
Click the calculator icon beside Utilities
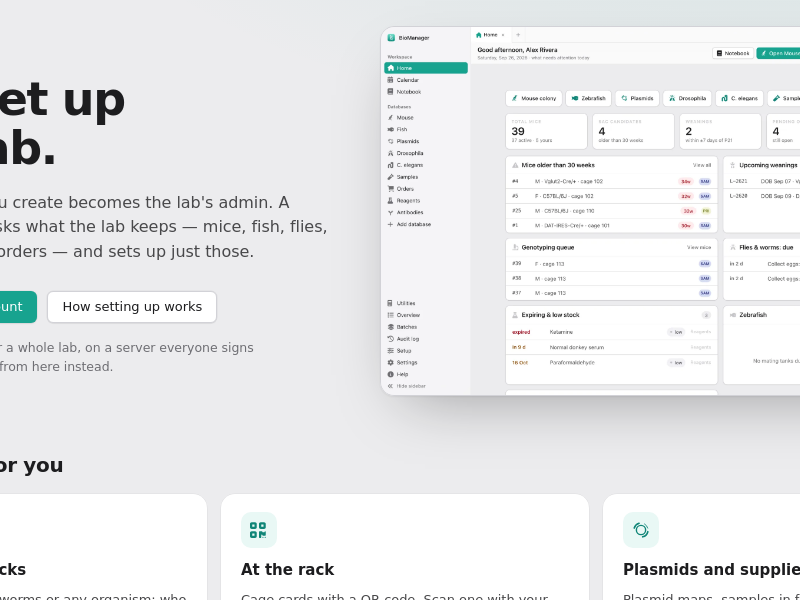point(390,303)
